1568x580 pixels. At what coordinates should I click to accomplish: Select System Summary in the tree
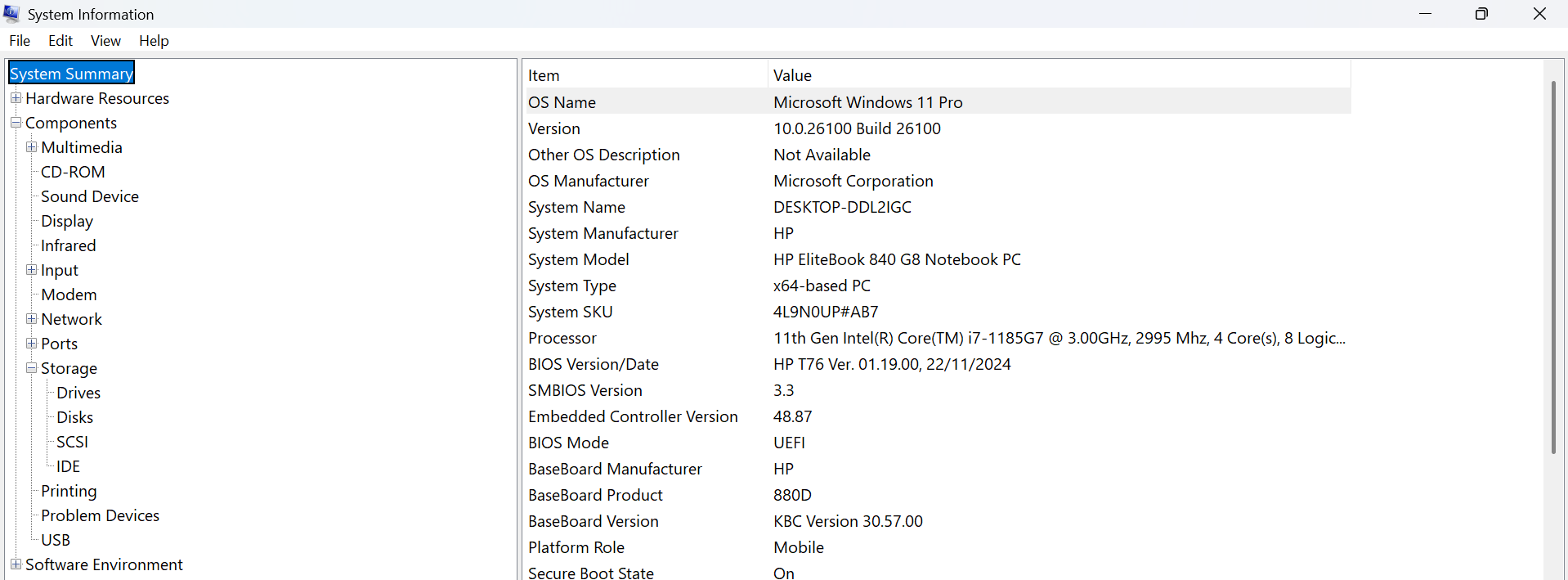click(x=71, y=74)
